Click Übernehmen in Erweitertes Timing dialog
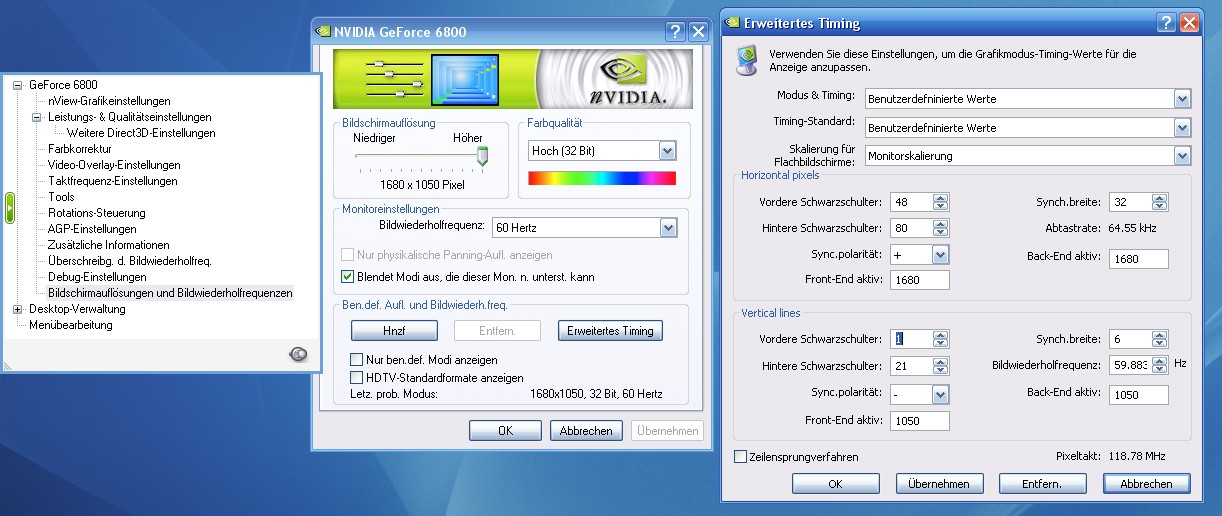Screen dimensions: 1222x516 click(x=939, y=484)
